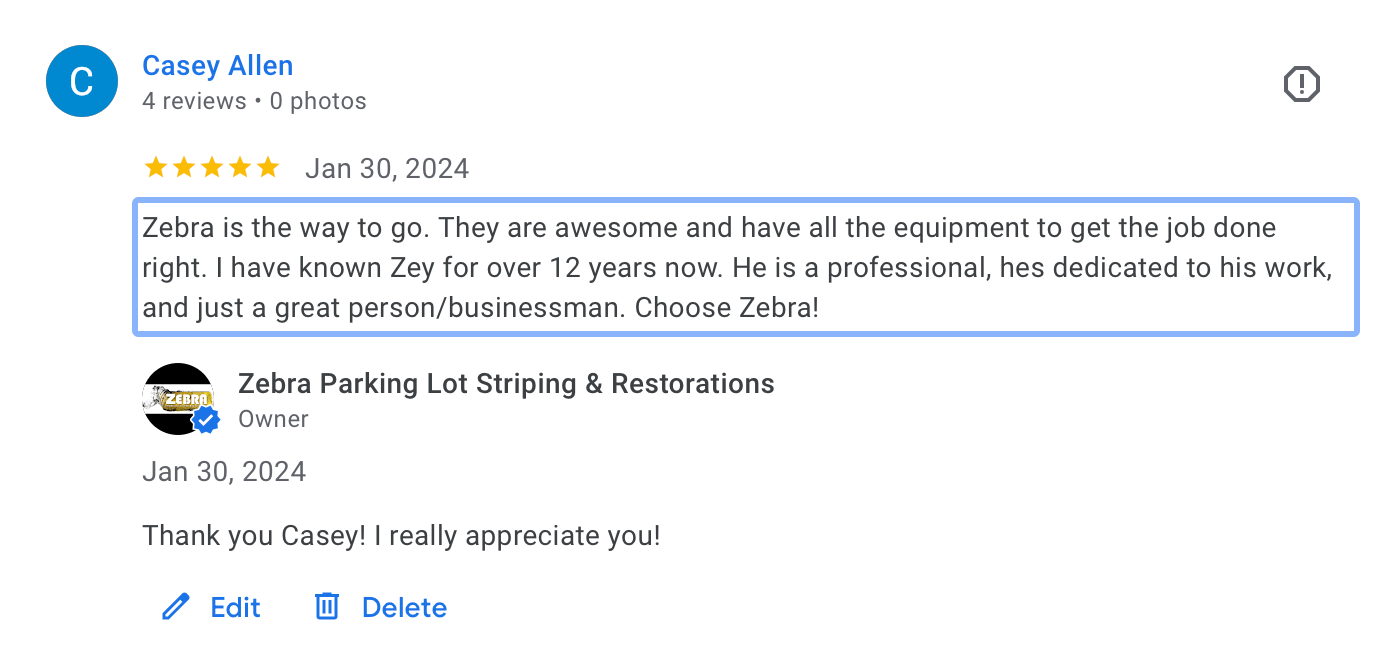
Task: Click the owner reply date above thank-you
Action: tap(224, 472)
